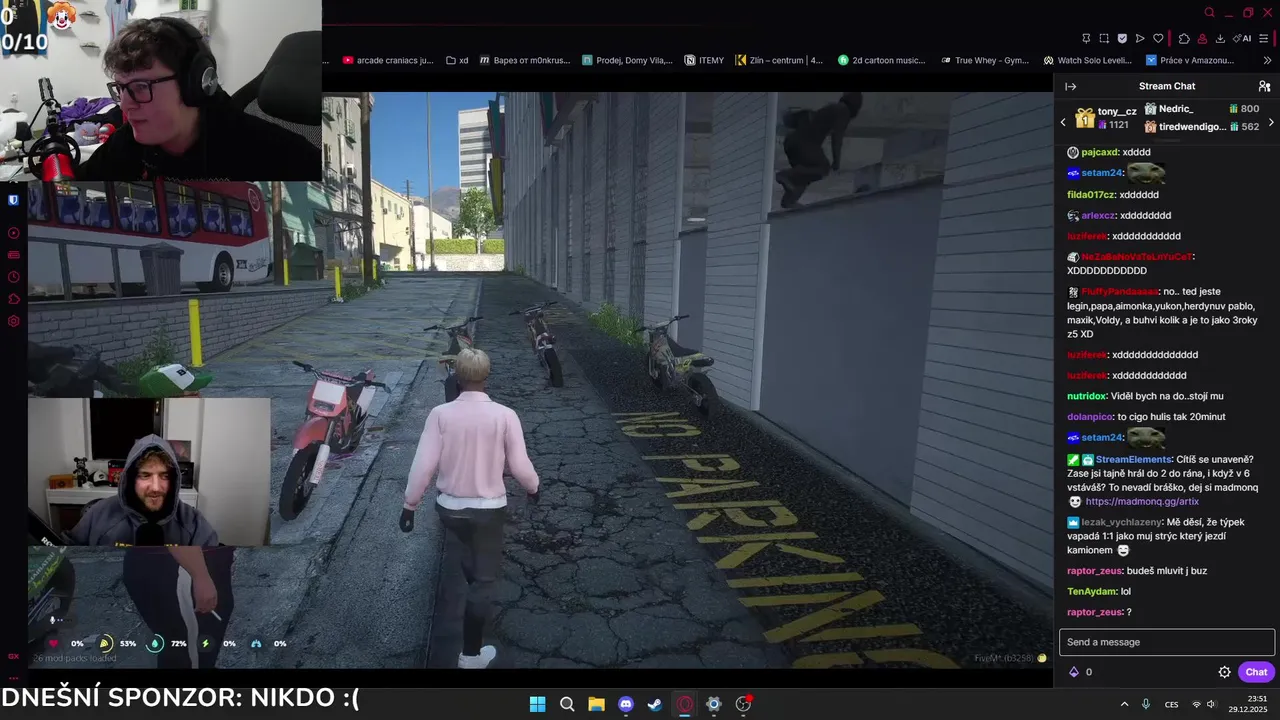Add page to bookmarks with the heart icon

1158,38
